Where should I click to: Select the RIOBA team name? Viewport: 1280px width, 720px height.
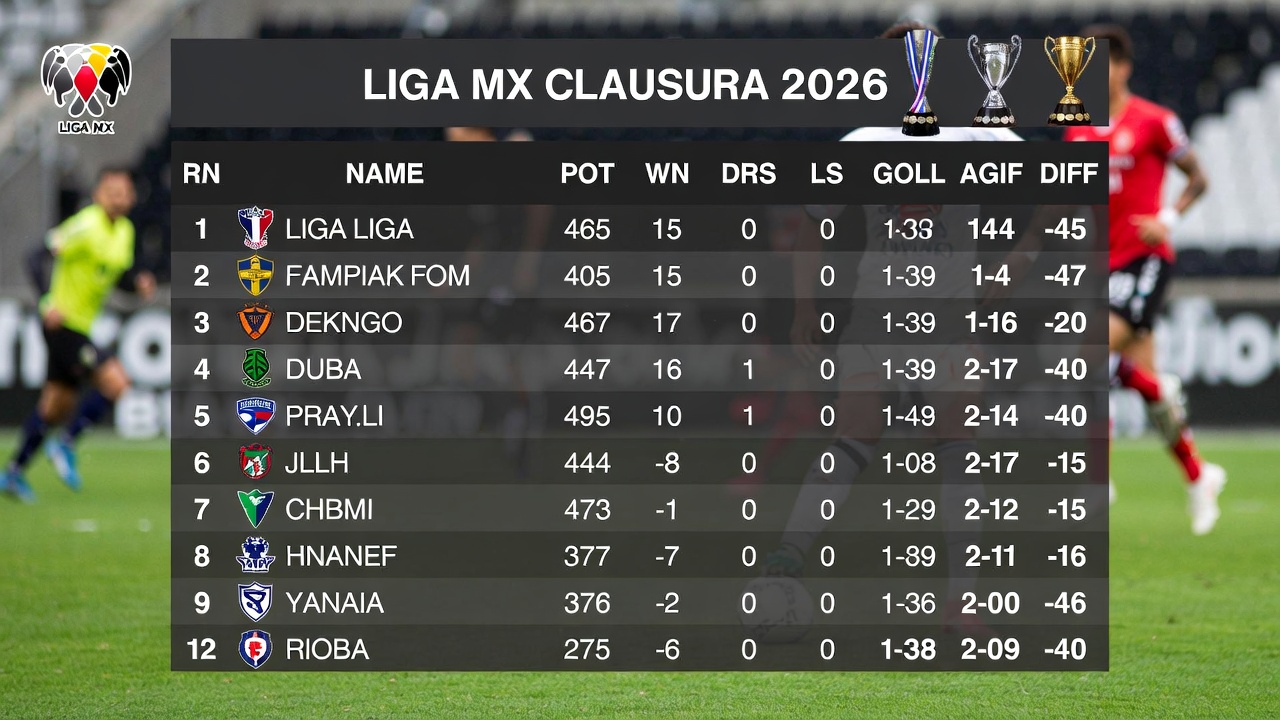click(x=327, y=649)
